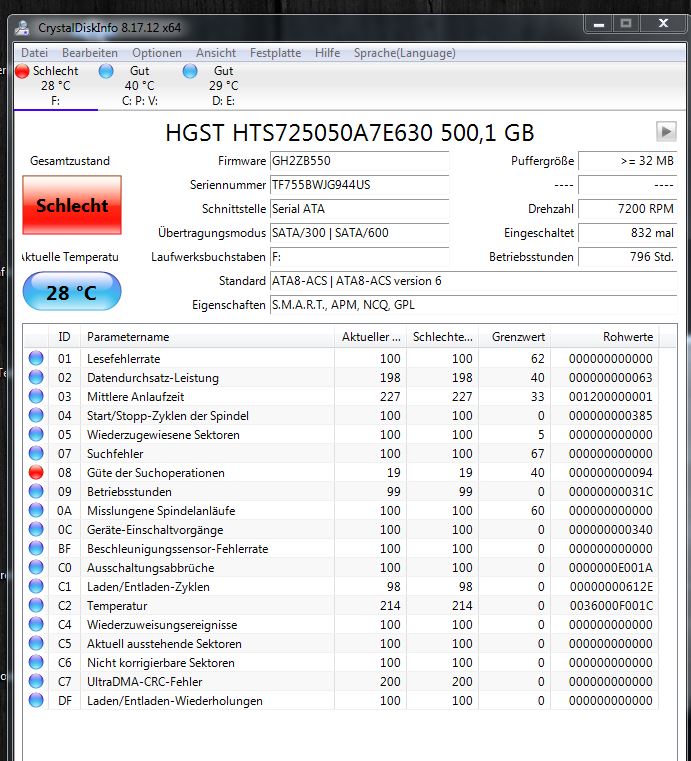Click the Aktueller column header
The height and width of the screenshot is (761, 691).
370,337
